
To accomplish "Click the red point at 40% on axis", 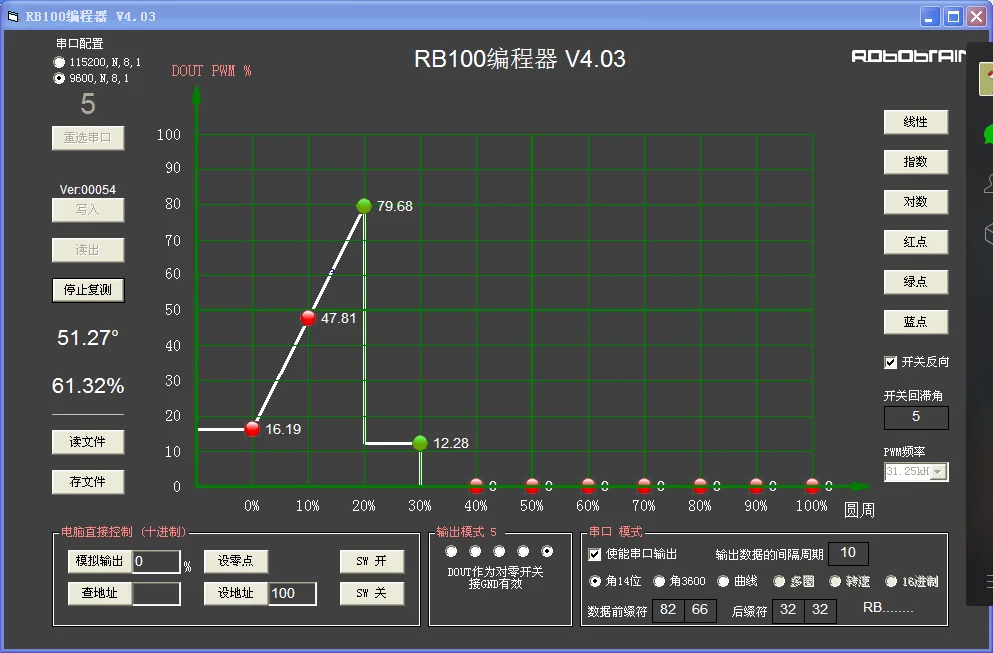I will [x=476, y=486].
